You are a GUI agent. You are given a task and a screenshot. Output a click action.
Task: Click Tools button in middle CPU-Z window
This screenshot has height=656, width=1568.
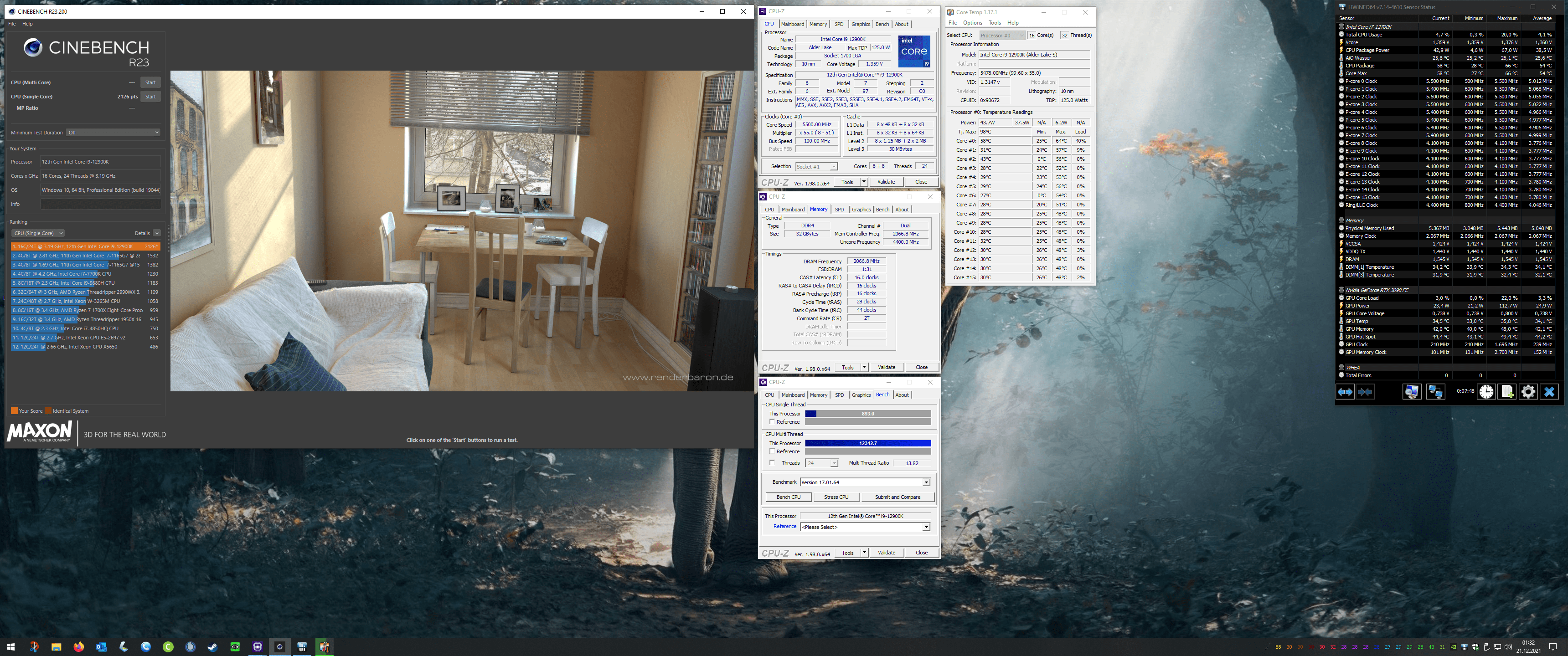click(x=847, y=368)
